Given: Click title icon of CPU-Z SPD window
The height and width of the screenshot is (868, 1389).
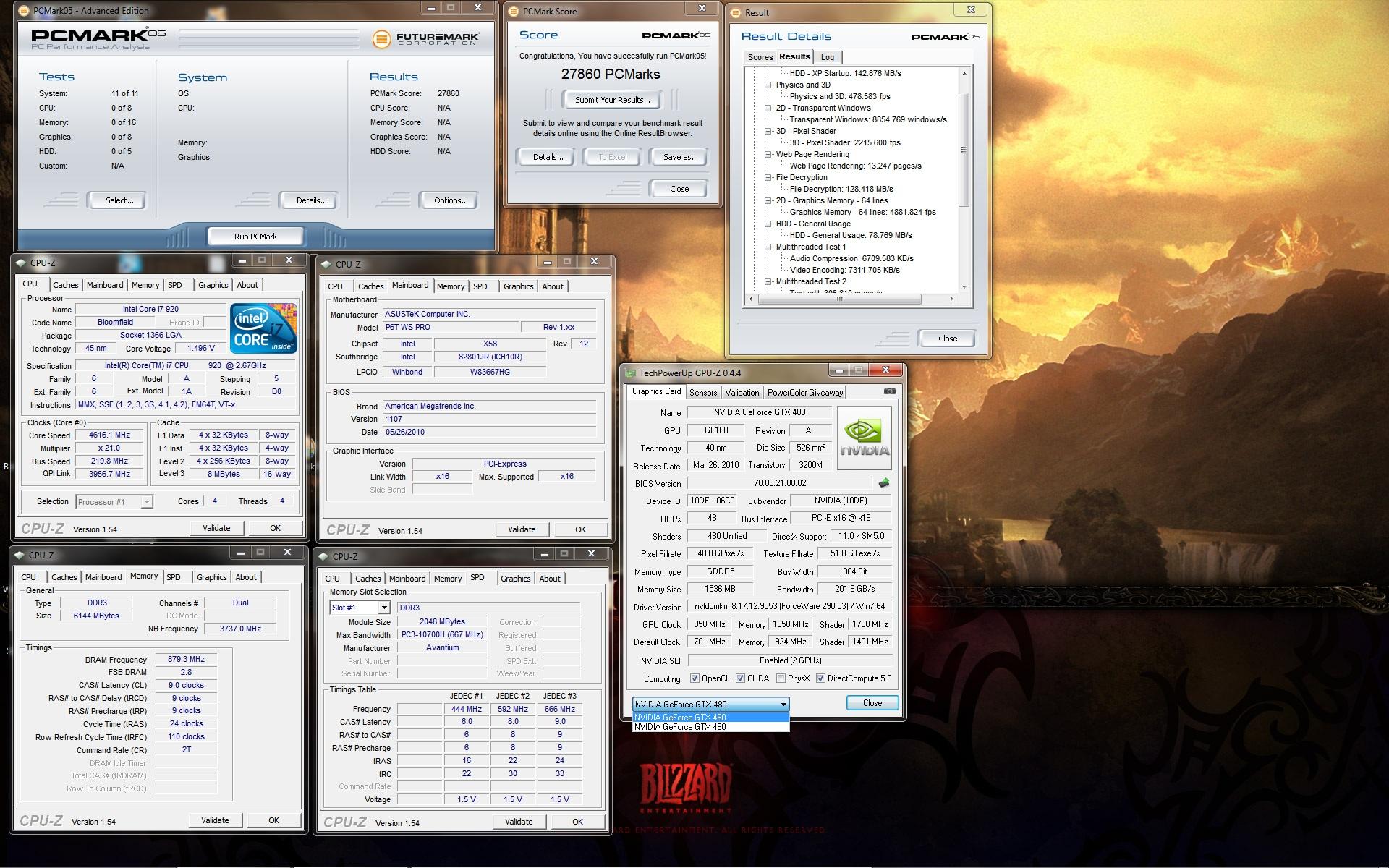Looking at the screenshot, I should [x=323, y=557].
